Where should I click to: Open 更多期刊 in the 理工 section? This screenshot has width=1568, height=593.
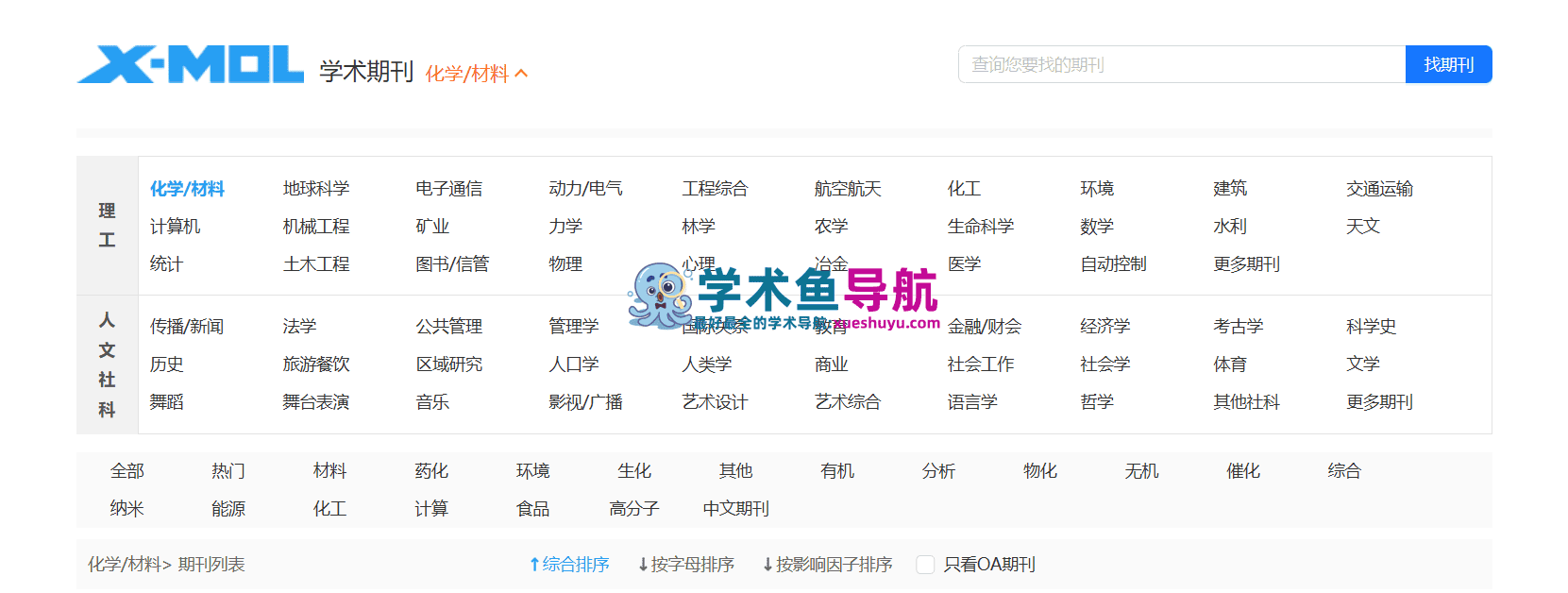1246,264
